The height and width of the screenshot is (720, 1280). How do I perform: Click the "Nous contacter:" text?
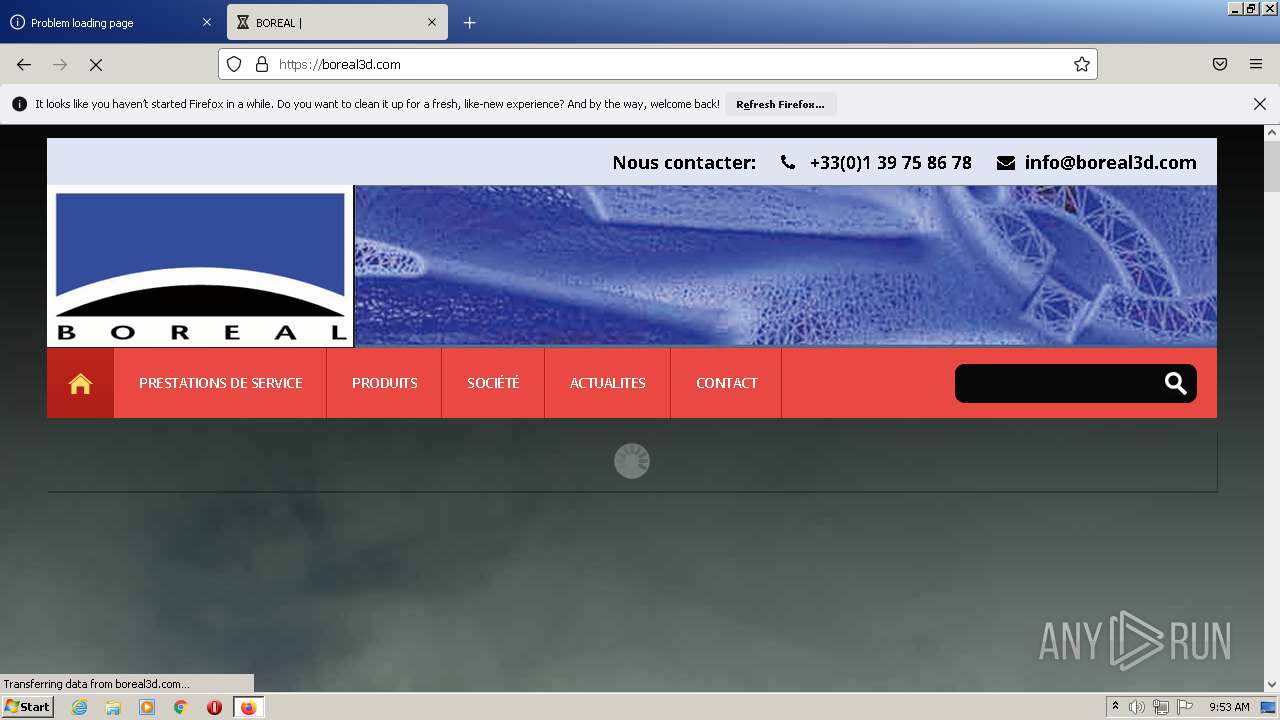point(684,162)
